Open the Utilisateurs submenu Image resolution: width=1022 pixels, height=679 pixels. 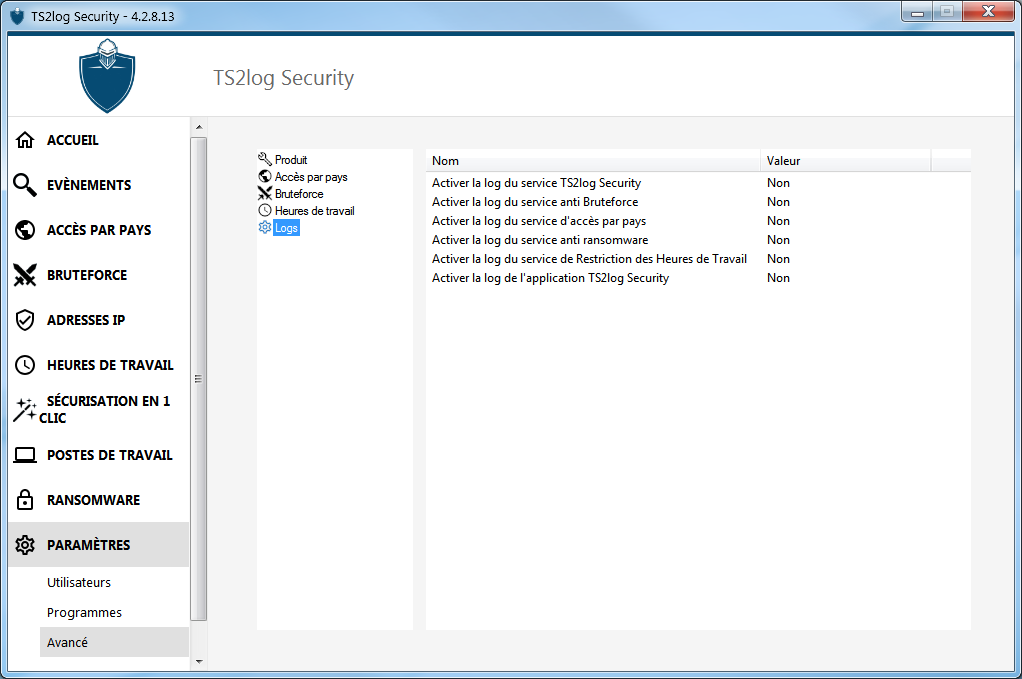(x=79, y=583)
